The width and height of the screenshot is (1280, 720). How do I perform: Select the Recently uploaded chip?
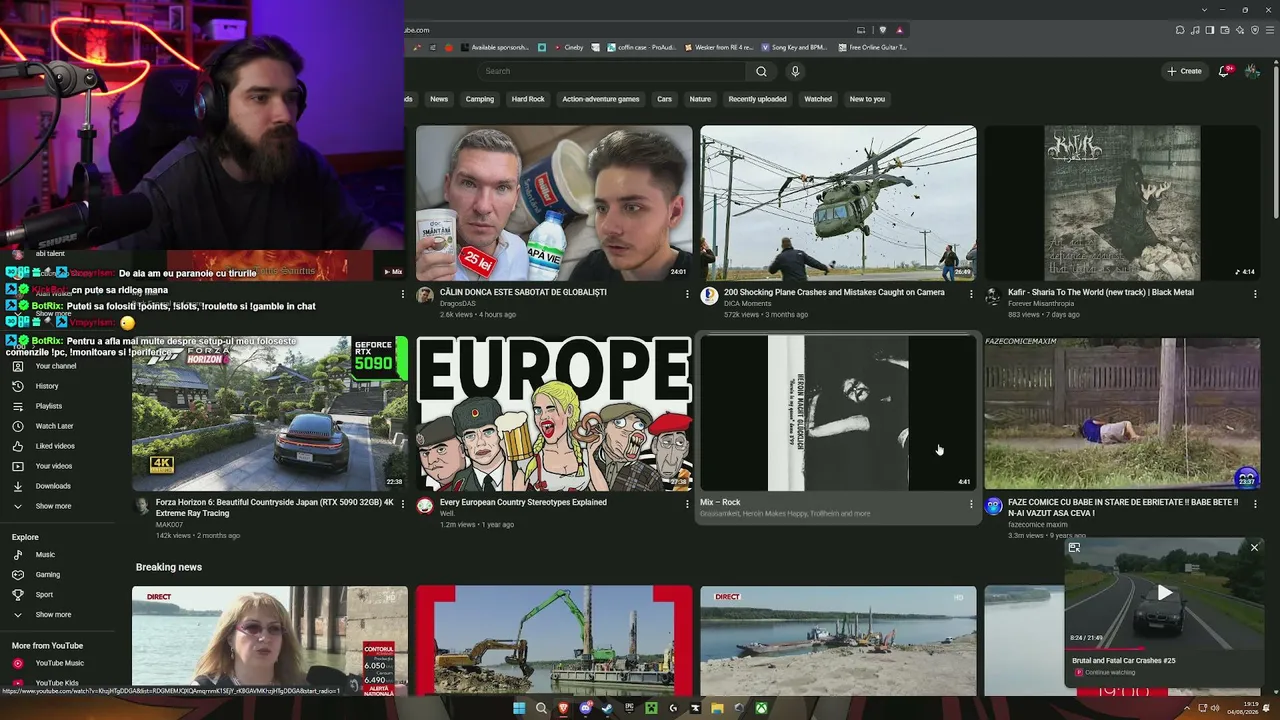click(x=757, y=99)
